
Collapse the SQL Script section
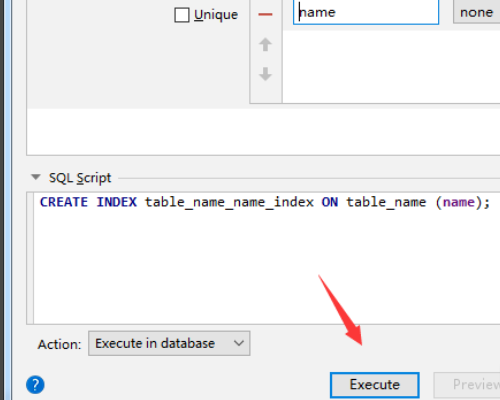tap(36, 177)
